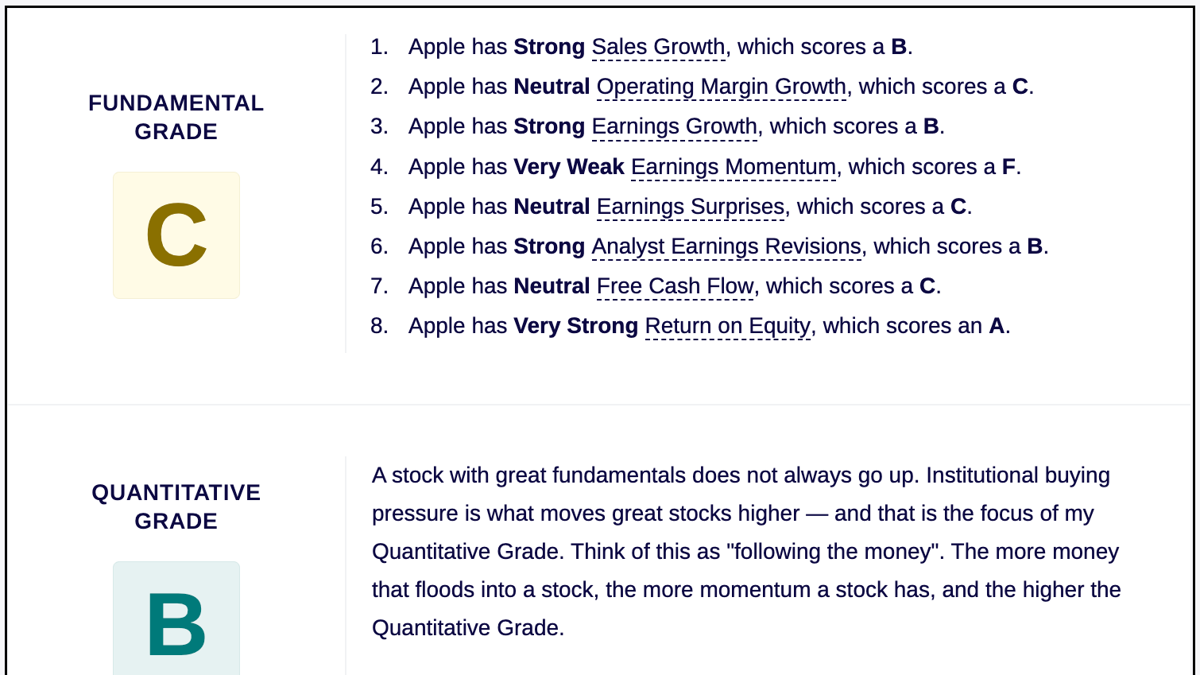This screenshot has width=1200, height=675.
Task: Open the Earnings Surprises definition link
Action: tap(690, 207)
